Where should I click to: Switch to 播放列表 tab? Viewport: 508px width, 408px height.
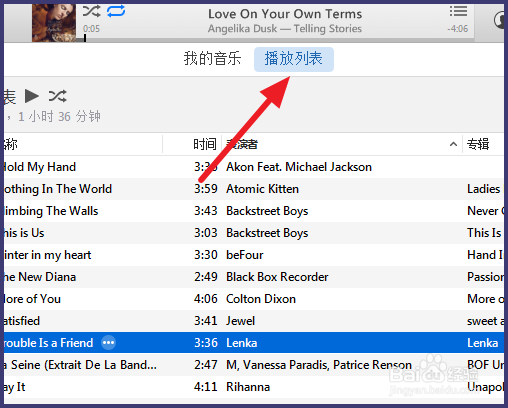point(294,59)
